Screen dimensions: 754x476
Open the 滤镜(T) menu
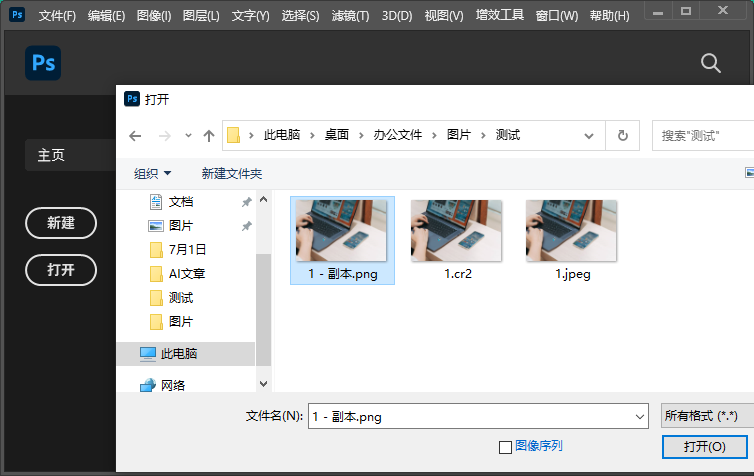tap(351, 16)
